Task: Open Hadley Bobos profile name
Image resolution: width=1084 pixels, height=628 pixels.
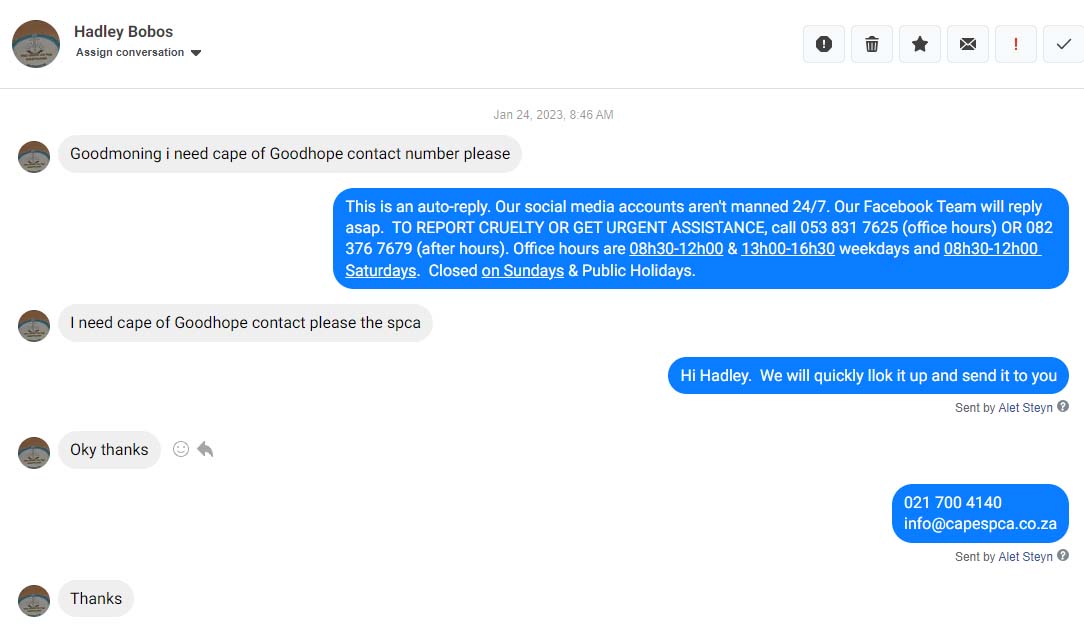Action: click(x=124, y=32)
